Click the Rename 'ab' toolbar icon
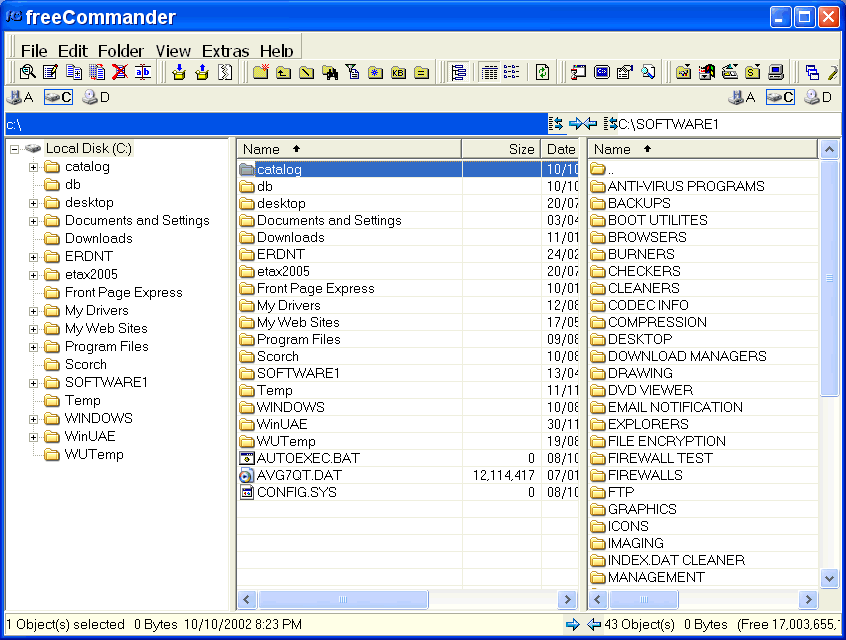The image size is (846, 640). click(143, 72)
